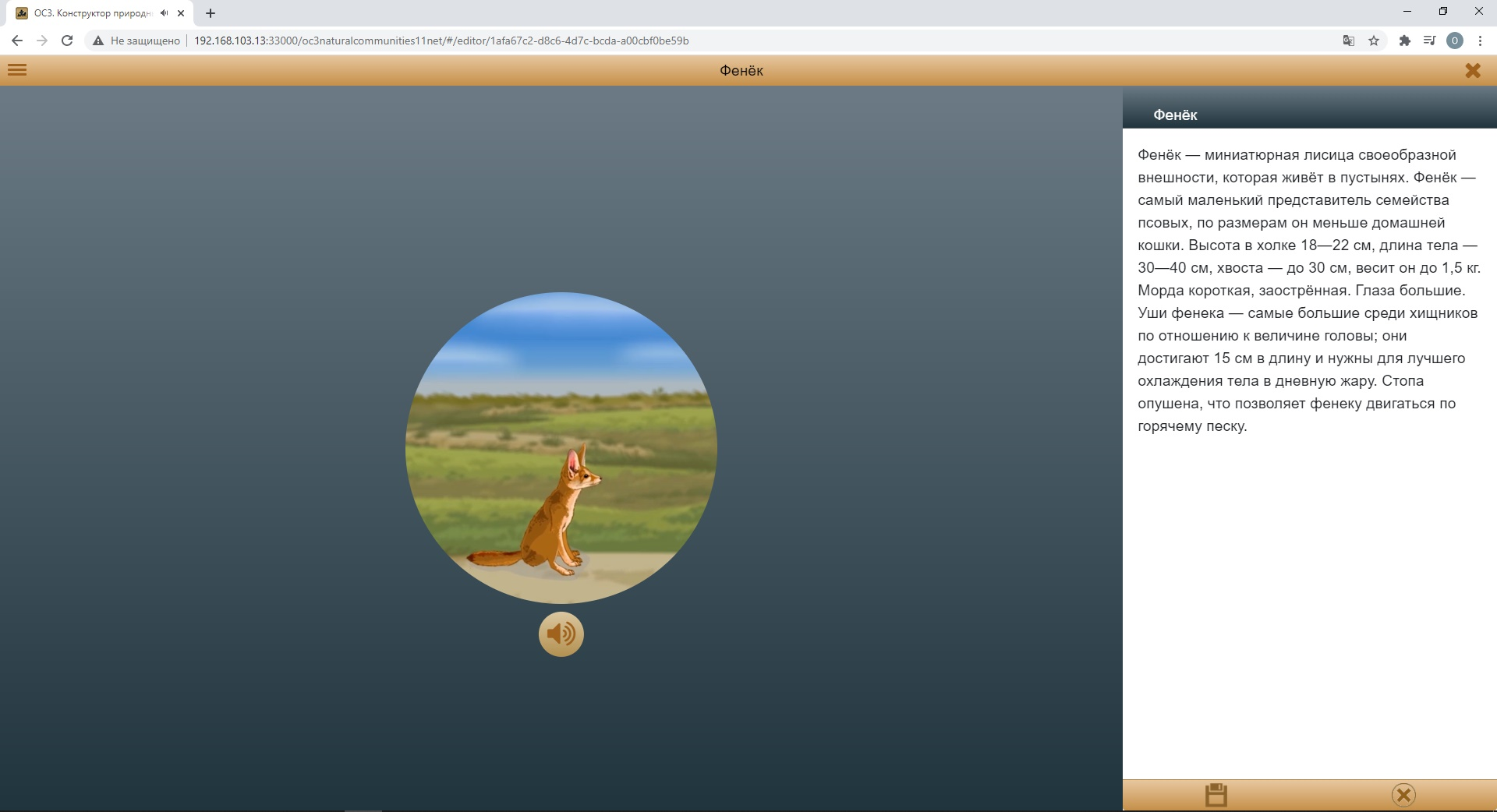
Task: Open the browser extensions puzzle icon
Action: [1404, 41]
